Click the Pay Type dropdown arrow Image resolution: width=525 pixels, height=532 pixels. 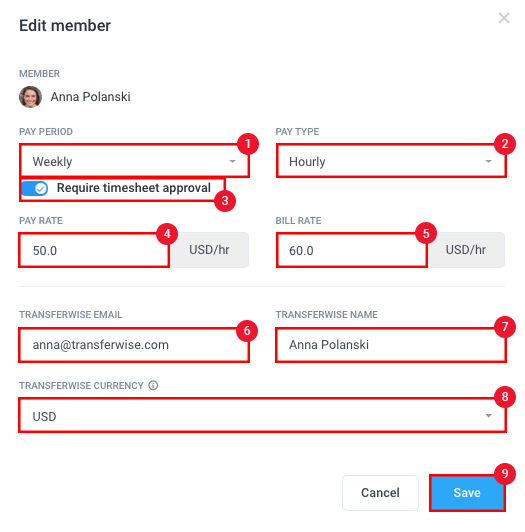(488, 161)
